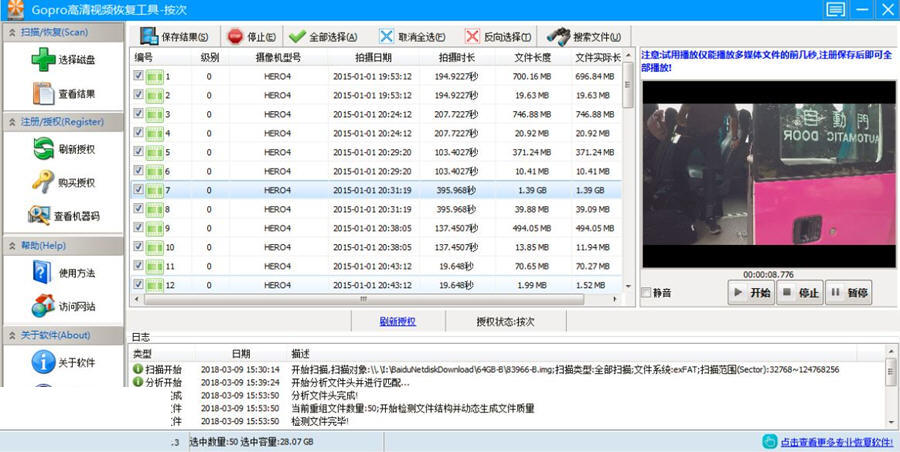Uncheck checkbox for file 2
The image size is (900, 452).
coord(138,94)
